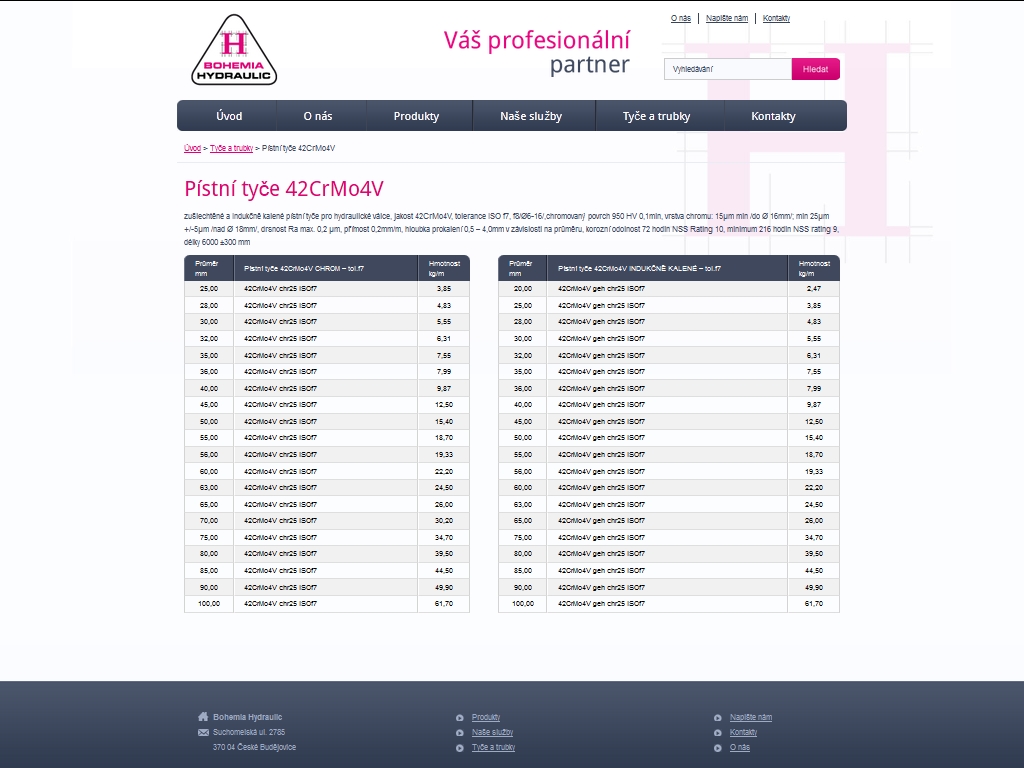Screen dimensions: 1024x768
Task: Click the envelope icon in footer
Action: pyautogui.click(x=203, y=732)
